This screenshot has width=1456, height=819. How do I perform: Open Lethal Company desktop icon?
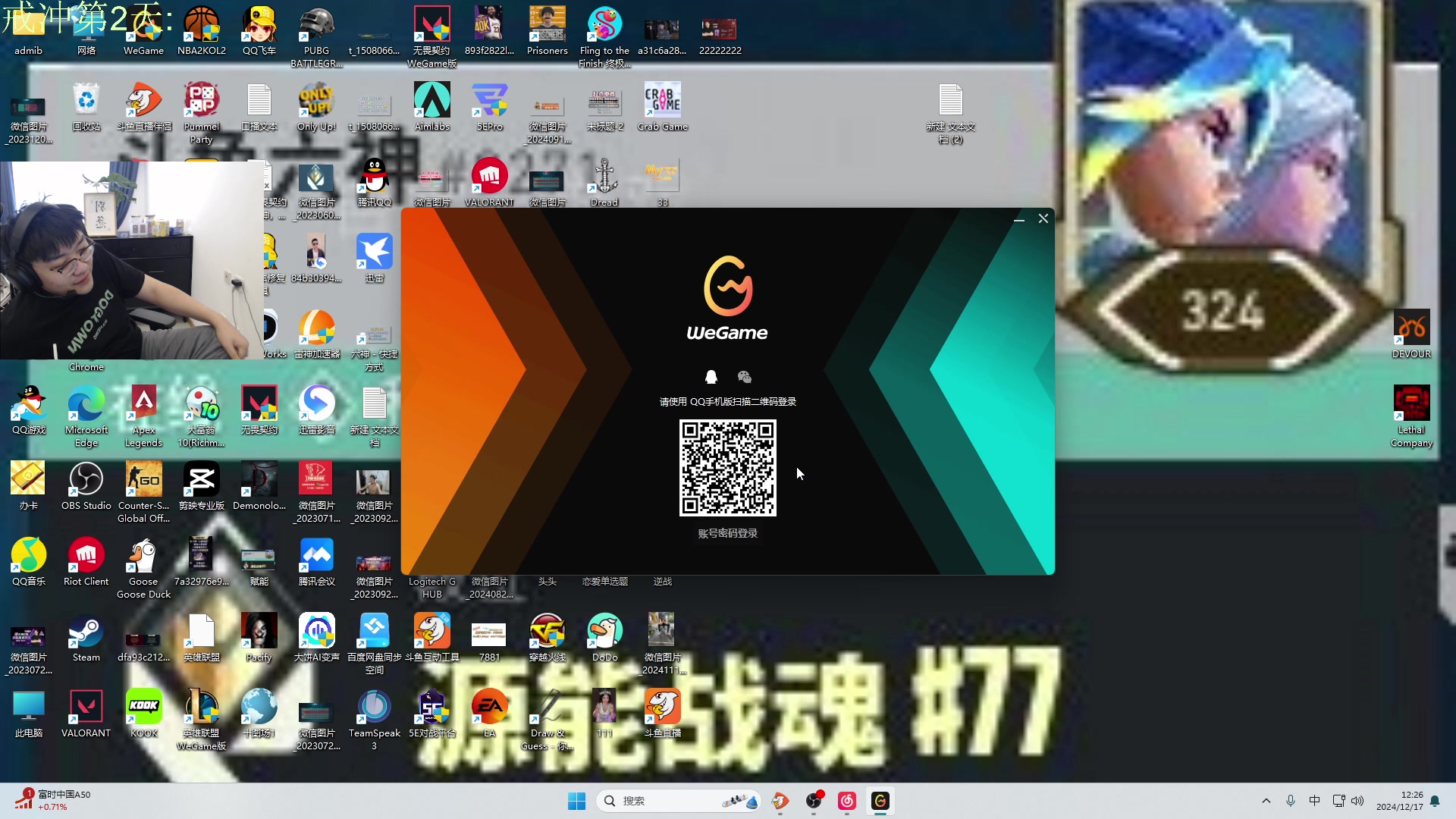tap(1411, 416)
